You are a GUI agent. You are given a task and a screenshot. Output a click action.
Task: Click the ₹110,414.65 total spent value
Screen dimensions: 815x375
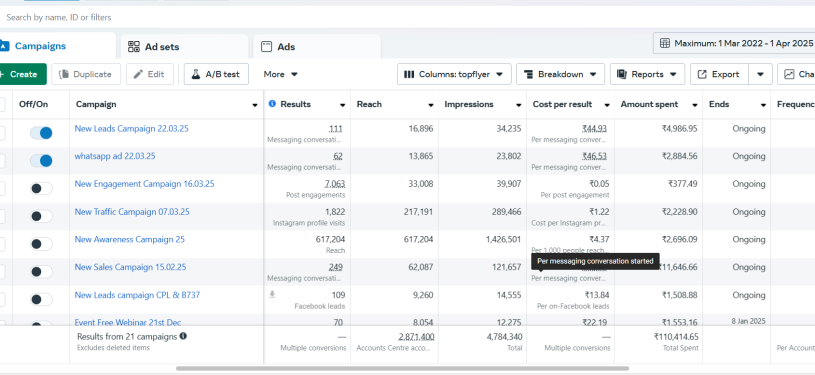(x=676, y=337)
